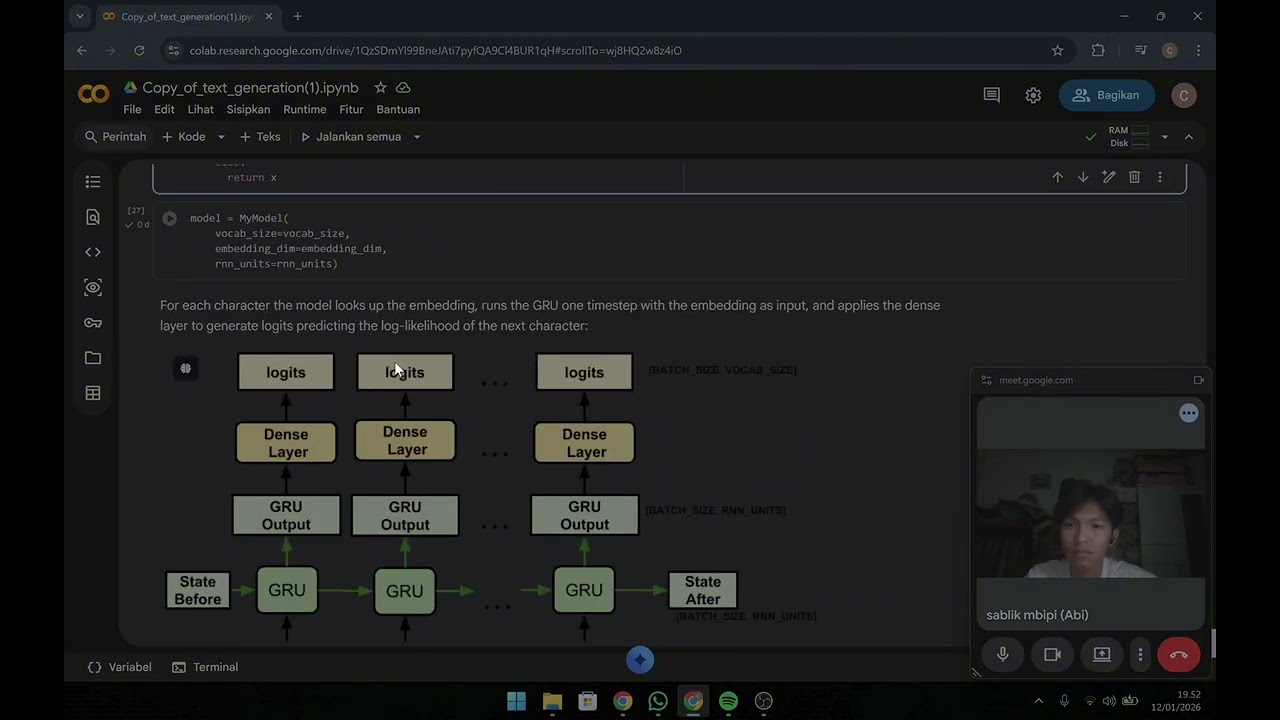Click the Gemini sparkle button at bottom
The width and height of the screenshot is (1280, 720).
tap(640, 660)
